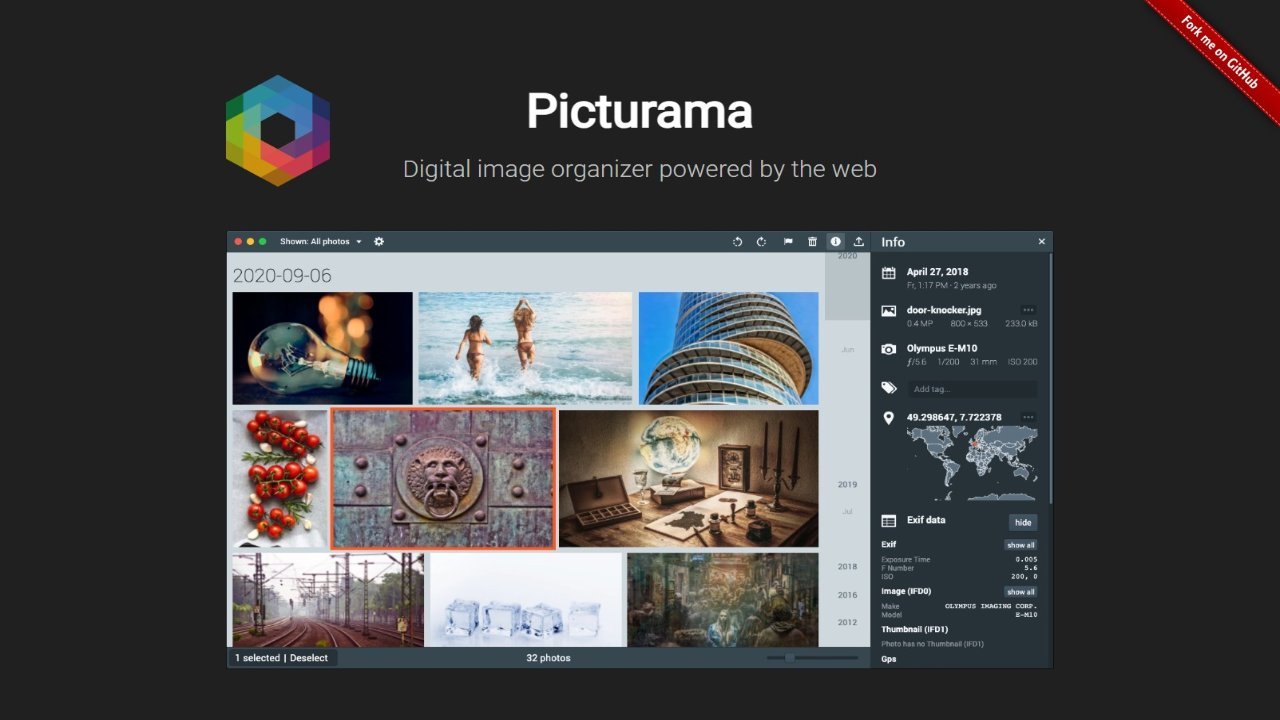Rotate photo right with clockwise icon
Screen dimensions: 1280x720
coord(761,242)
